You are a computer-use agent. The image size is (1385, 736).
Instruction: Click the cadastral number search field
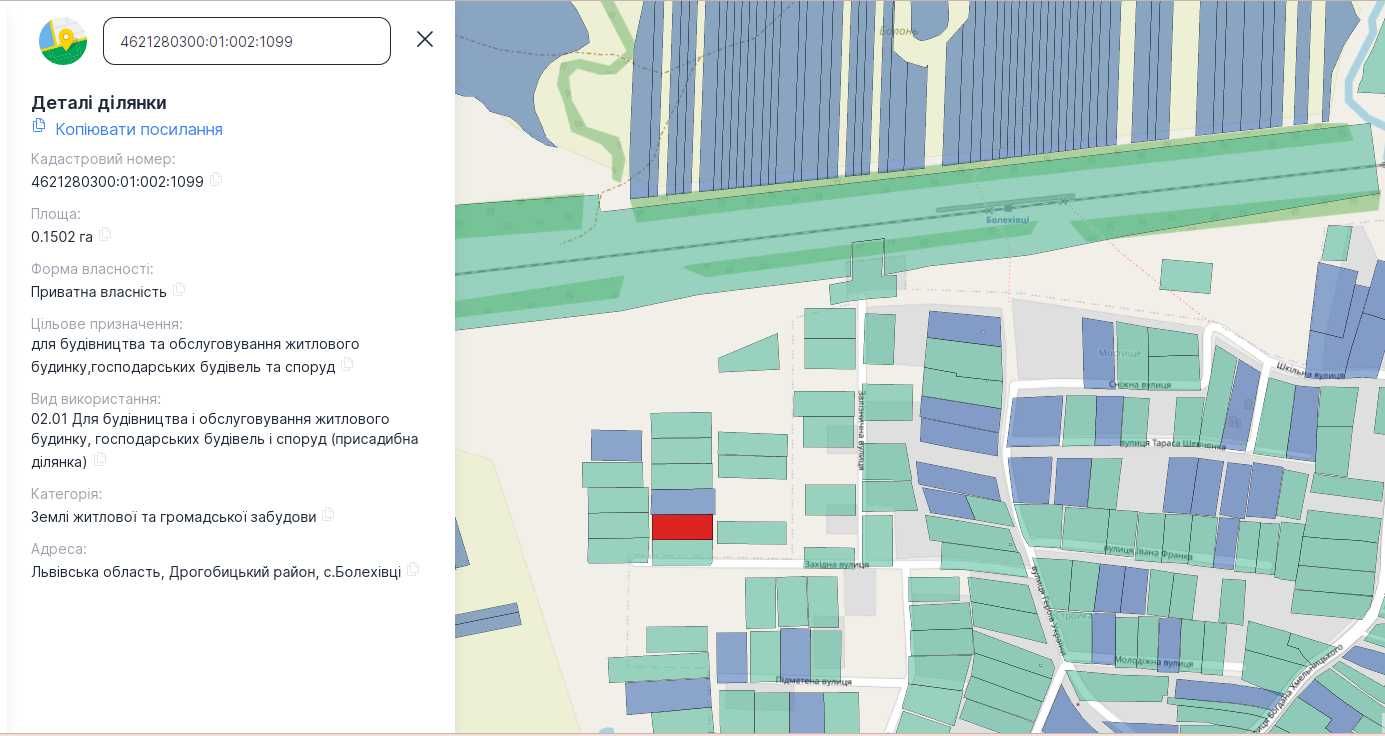[x=247, y=41]
